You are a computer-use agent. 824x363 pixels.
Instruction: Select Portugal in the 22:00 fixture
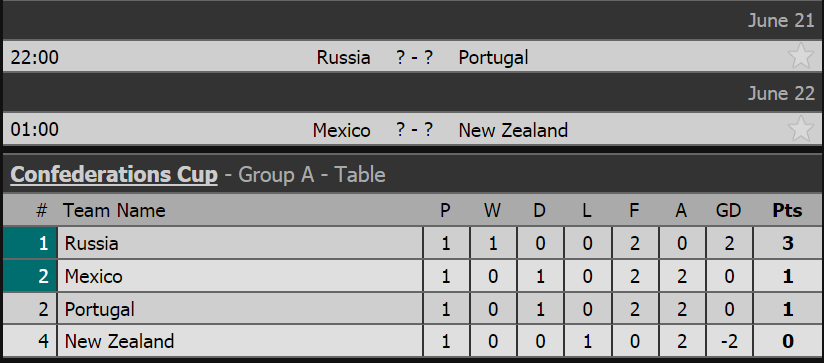tap(493, 57)
